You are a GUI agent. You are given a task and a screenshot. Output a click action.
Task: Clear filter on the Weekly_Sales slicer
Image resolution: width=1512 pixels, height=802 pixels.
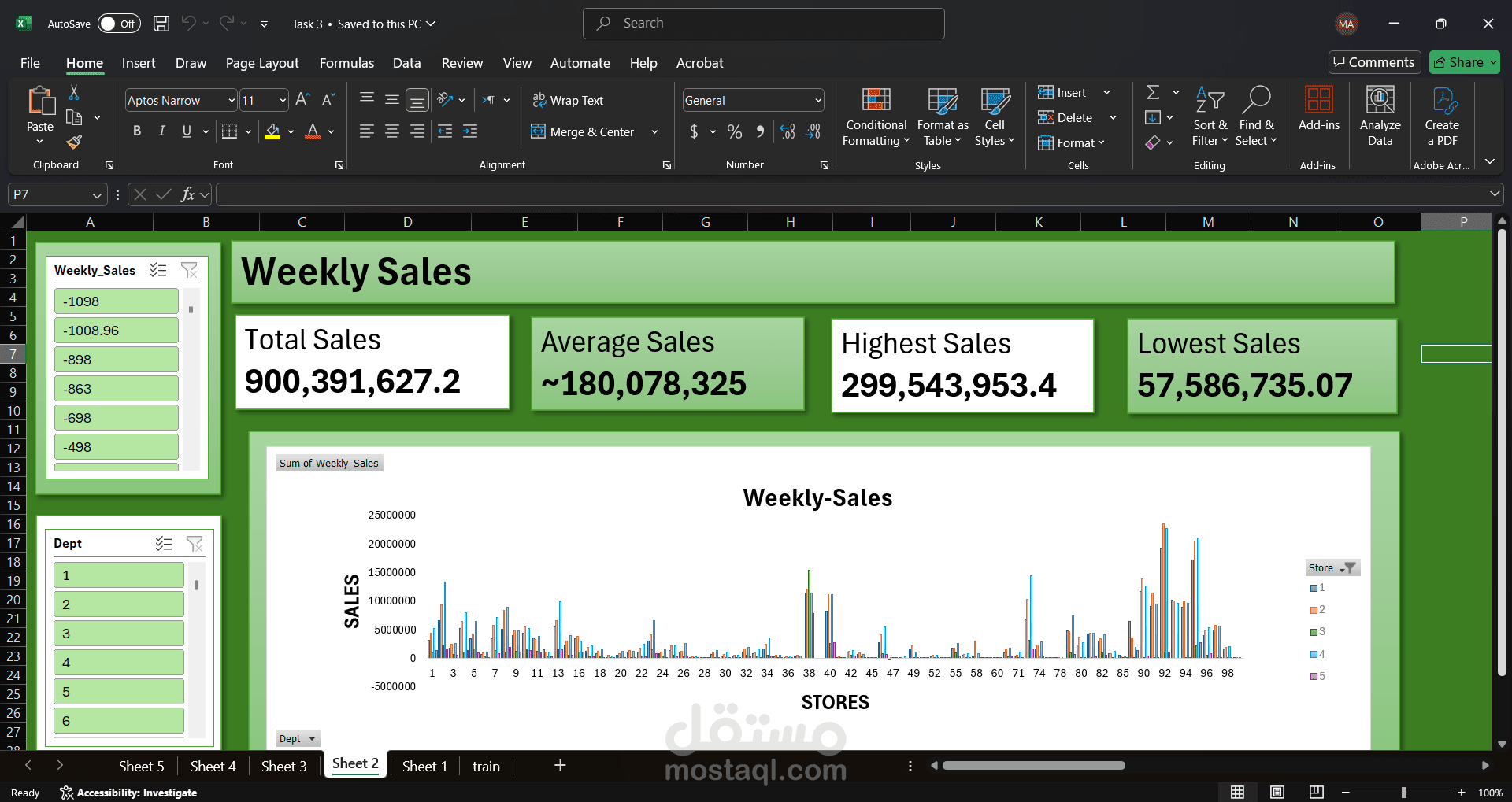click(x=189, y=270)
